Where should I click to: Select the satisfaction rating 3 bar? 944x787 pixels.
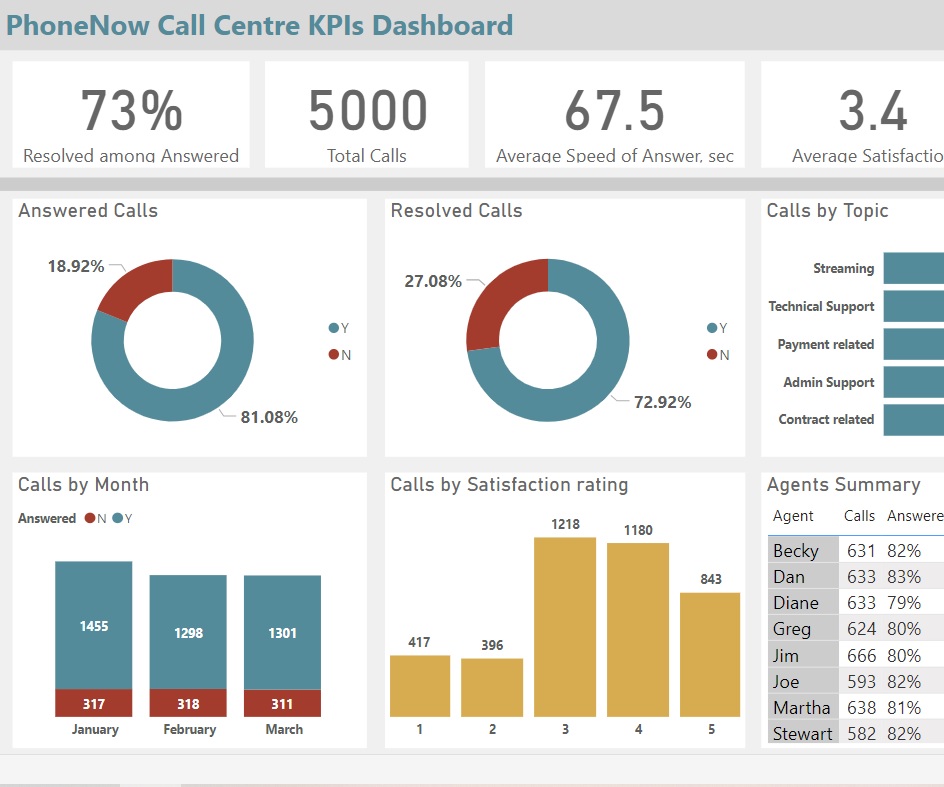[565, 627]
